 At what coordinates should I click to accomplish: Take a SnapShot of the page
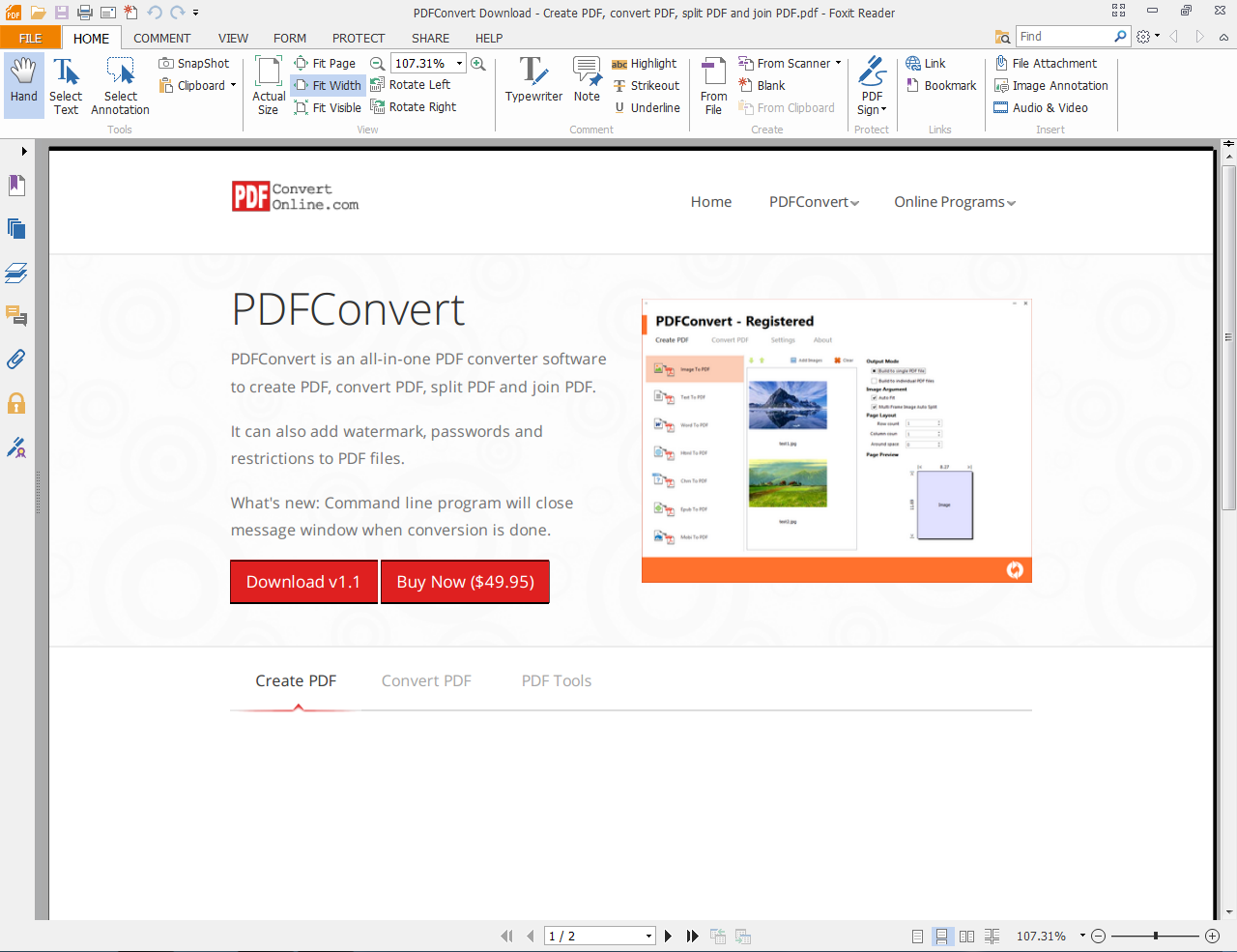pyautogui.click(x=194, y=63)
